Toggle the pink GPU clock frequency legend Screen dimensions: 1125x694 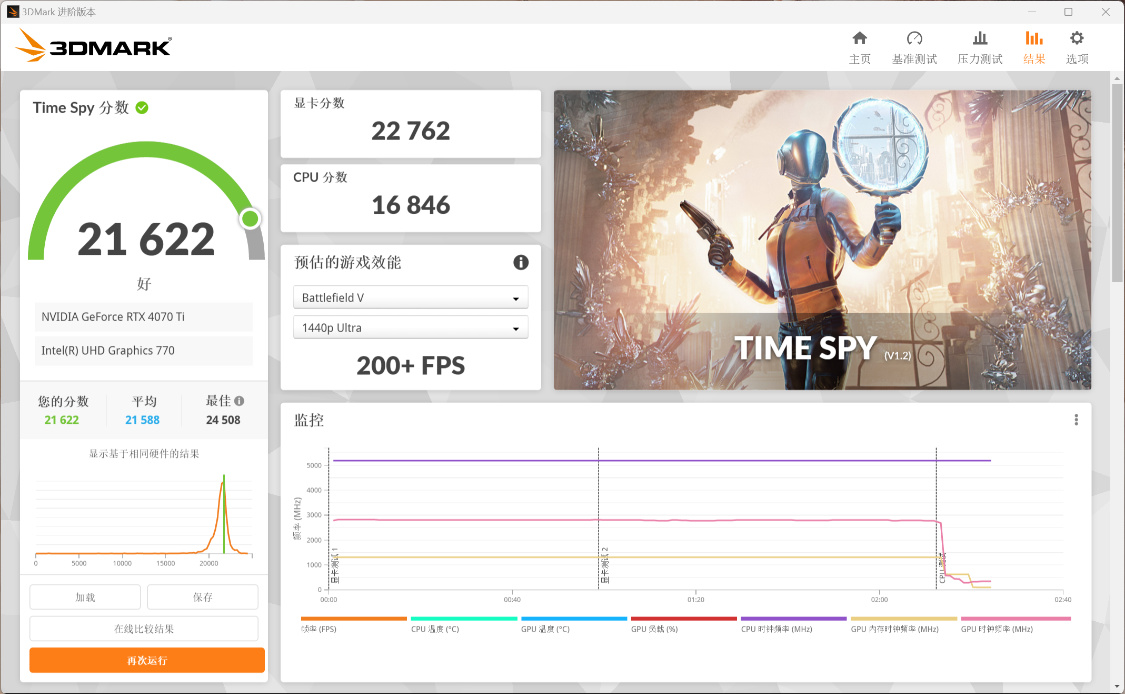coord(1016,619)
